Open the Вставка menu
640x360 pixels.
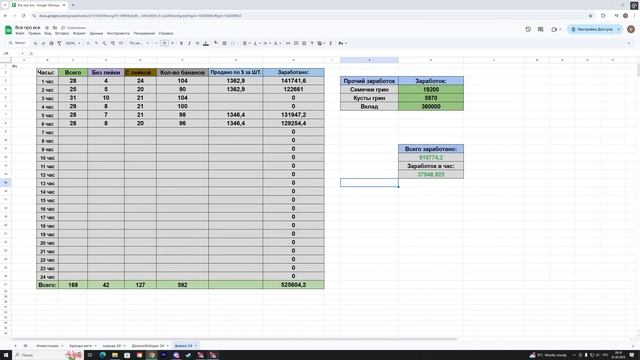pos(62,33)
